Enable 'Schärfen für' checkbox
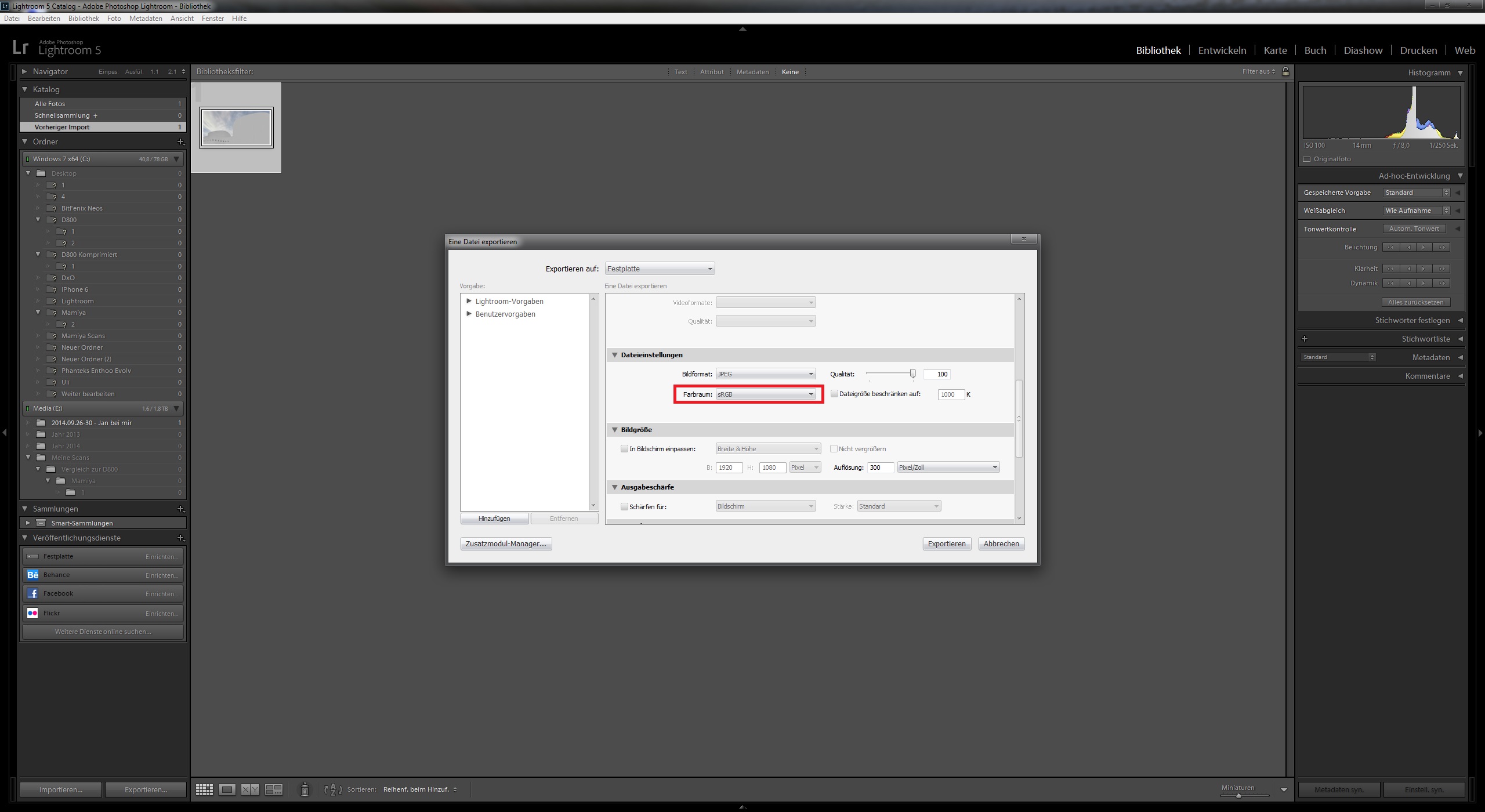1485x812 pixels. 624,506
